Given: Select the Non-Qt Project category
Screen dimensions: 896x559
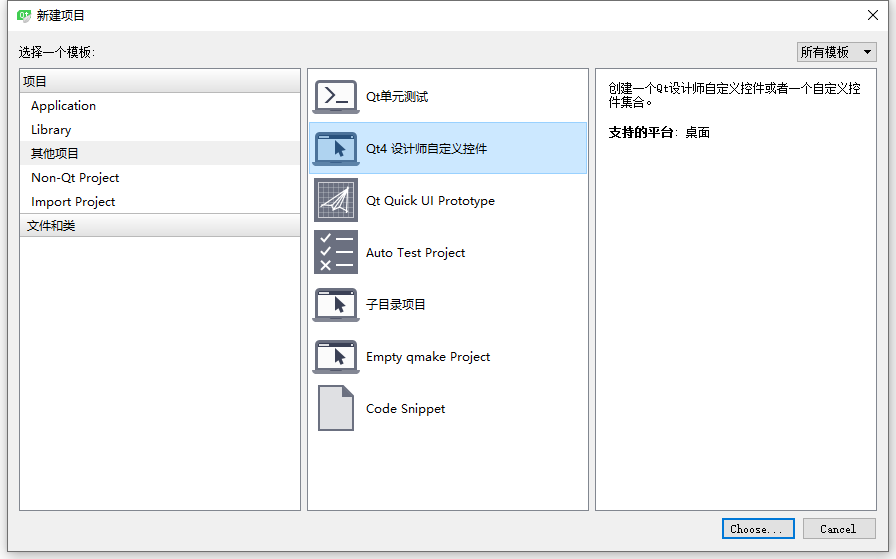Looking at the screenshot, I should coord(160,178).
